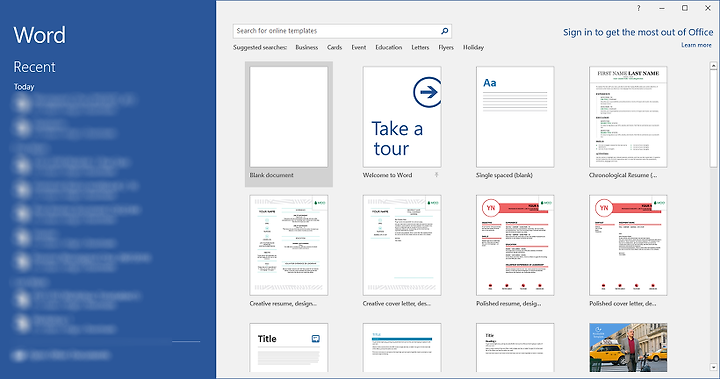
Task: Click the template list scroll up arrow
Action: 714,66
